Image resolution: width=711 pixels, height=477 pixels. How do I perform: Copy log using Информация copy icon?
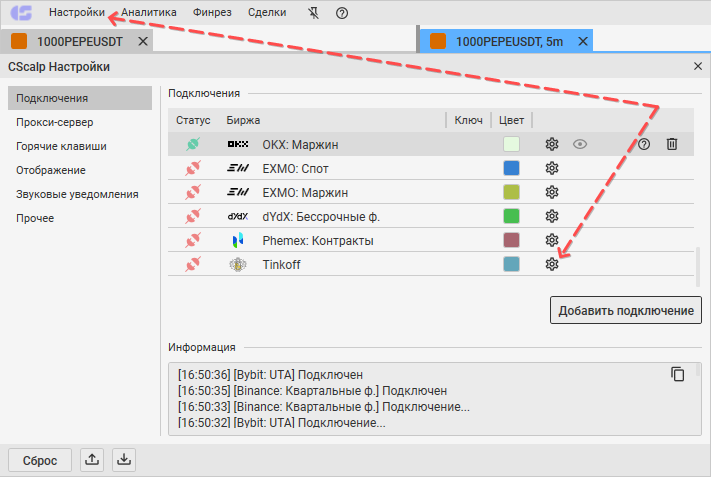click(677, 374)
